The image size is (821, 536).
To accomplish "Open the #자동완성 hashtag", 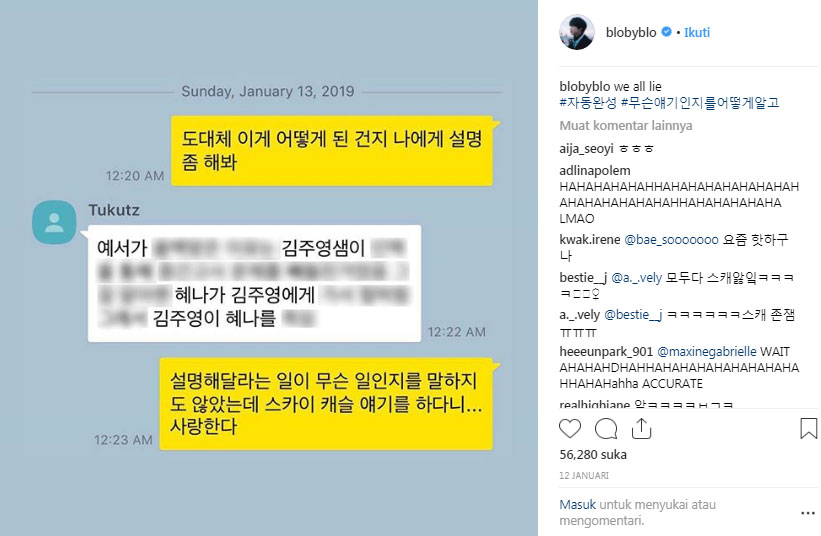I will [588, 103].
